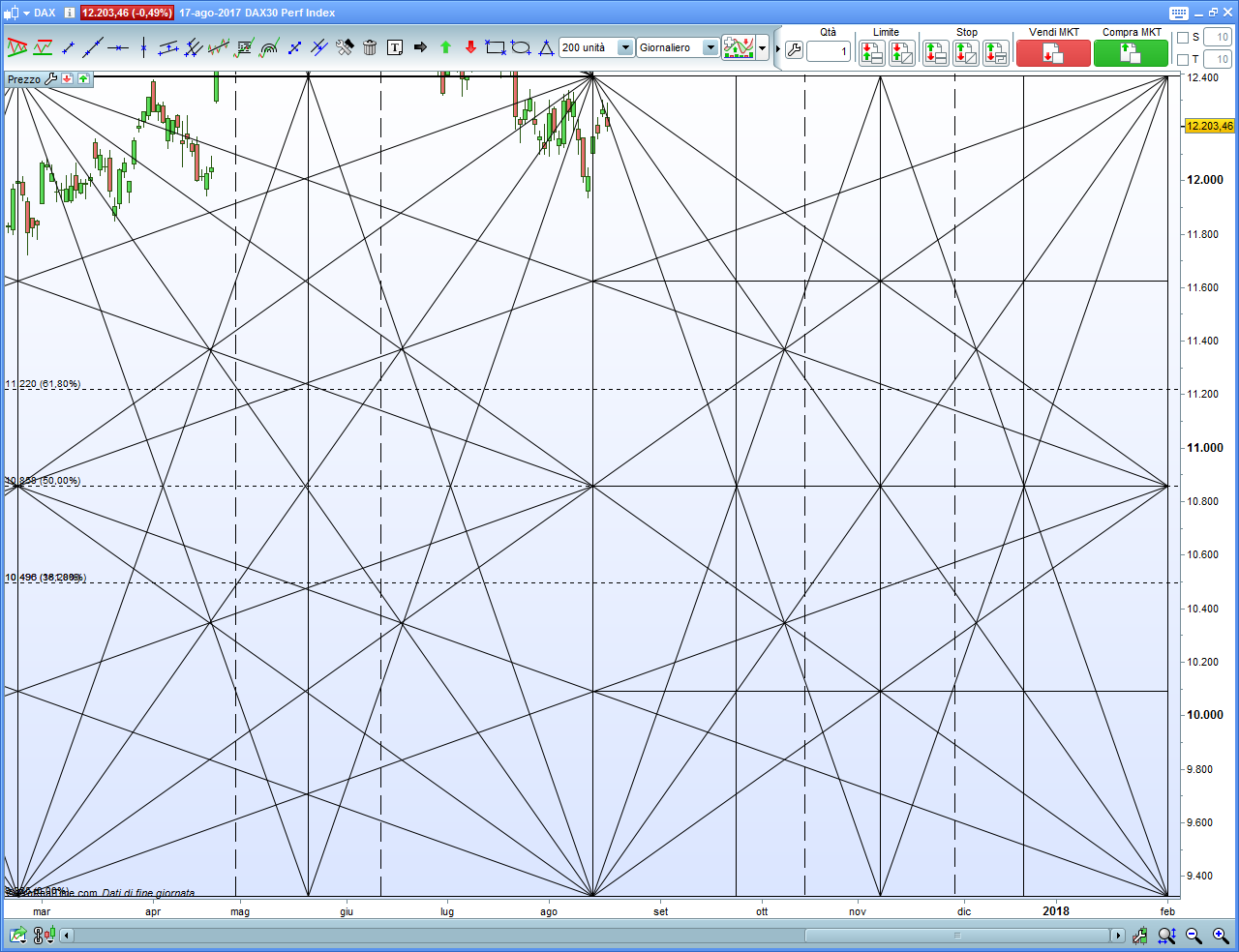Enable the S stop checkbox
Screen dimensions: 1239x952
1183,38
